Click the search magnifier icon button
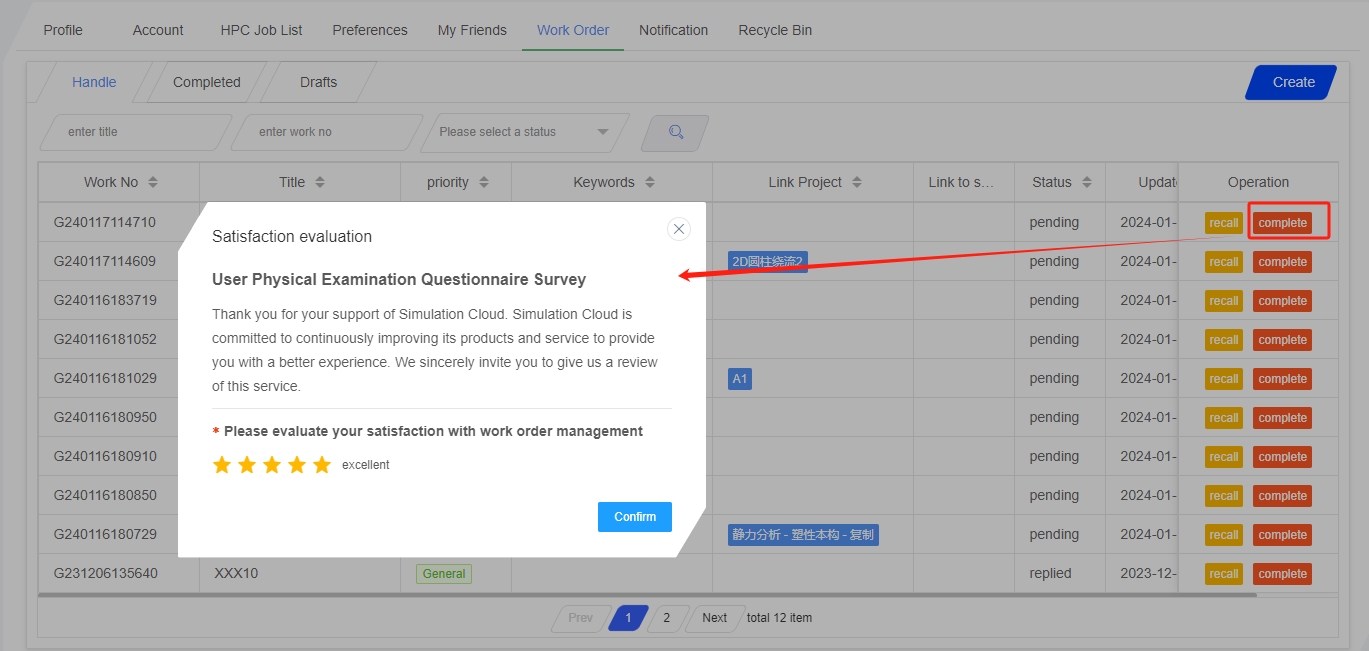 (x=676, y=132)
